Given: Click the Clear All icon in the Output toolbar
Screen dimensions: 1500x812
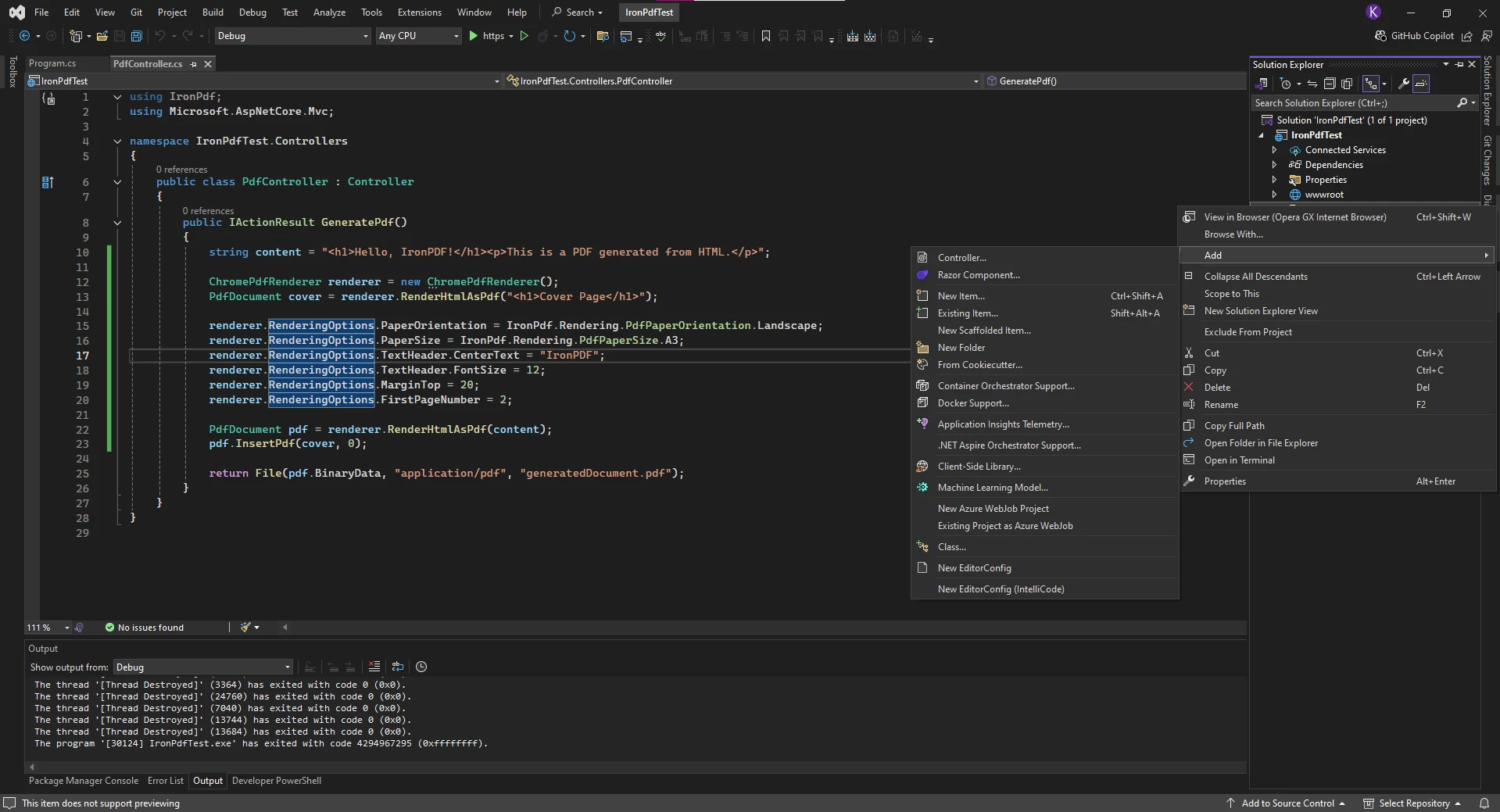Looking at the screenshot, I should point(374,667).
